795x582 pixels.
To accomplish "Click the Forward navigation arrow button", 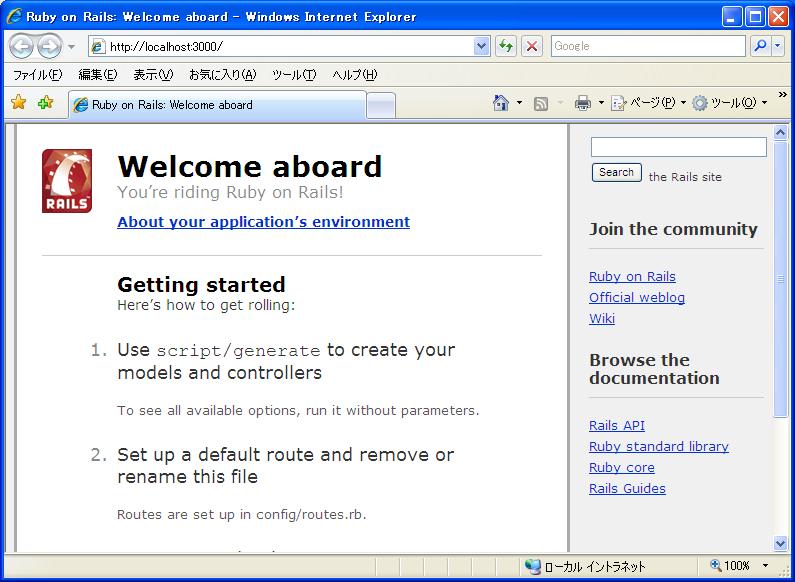I will 50,47.
